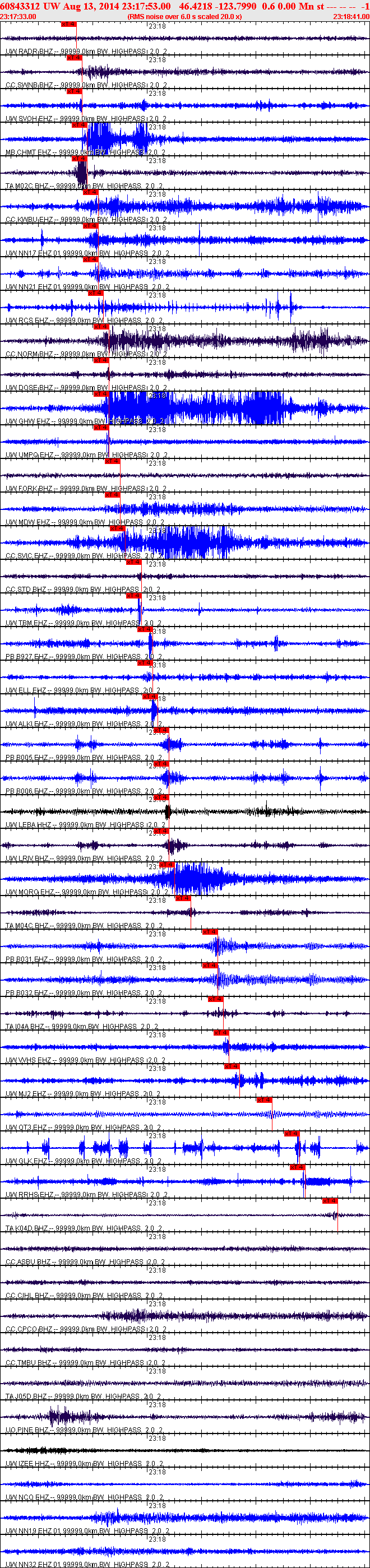Click the station label 'UW NCO EHZ'

(27, 1498)
